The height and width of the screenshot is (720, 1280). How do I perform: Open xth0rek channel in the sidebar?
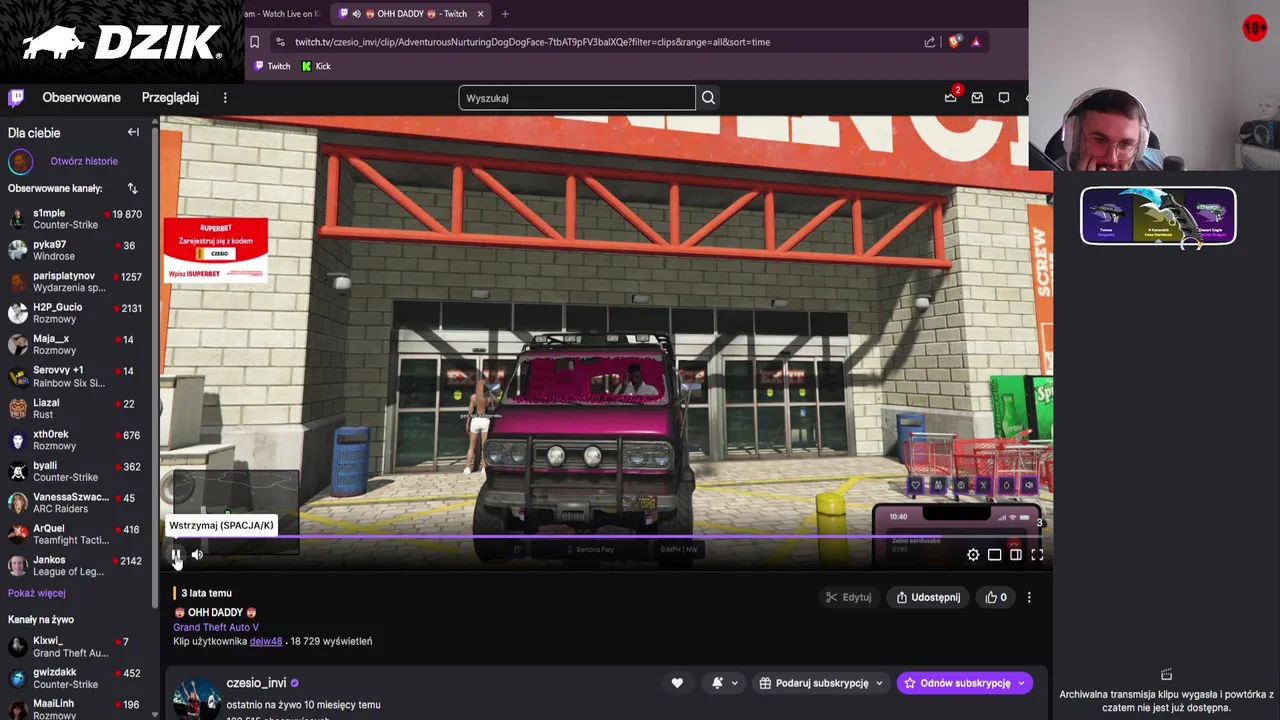pyautogui.click(x=76, y=440)
